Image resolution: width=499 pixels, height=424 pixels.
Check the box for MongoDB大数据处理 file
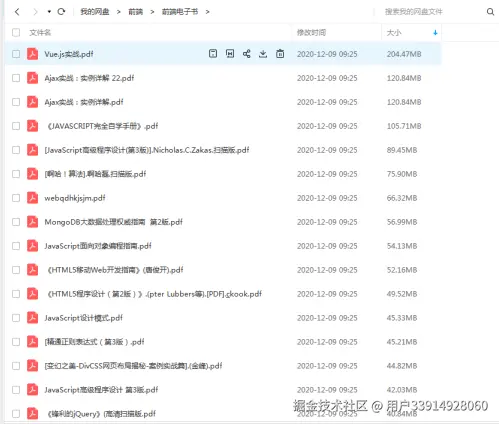(x=16, y=222)
